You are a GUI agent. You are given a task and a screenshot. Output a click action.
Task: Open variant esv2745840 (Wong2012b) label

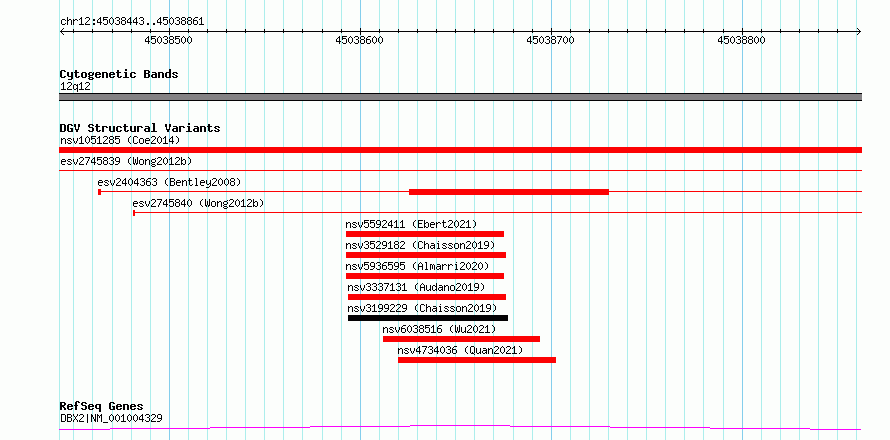(x=198, y=203)
